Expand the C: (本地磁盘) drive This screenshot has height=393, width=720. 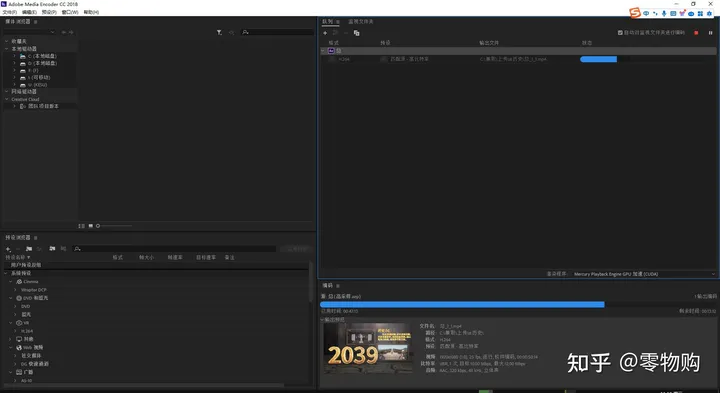pos(14,56)
